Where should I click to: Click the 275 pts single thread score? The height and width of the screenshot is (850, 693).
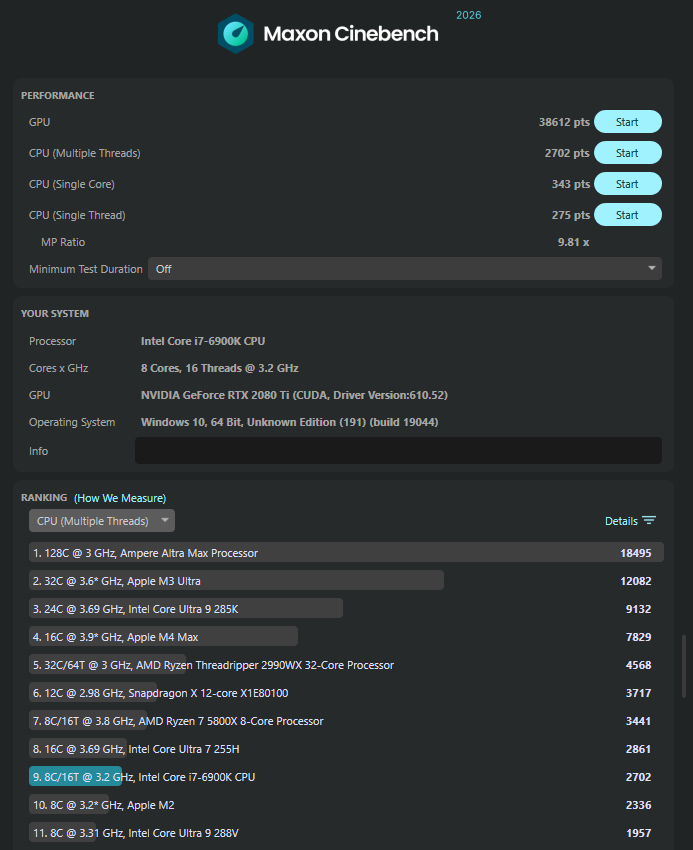pyautogui.click(x=570, y=215)
